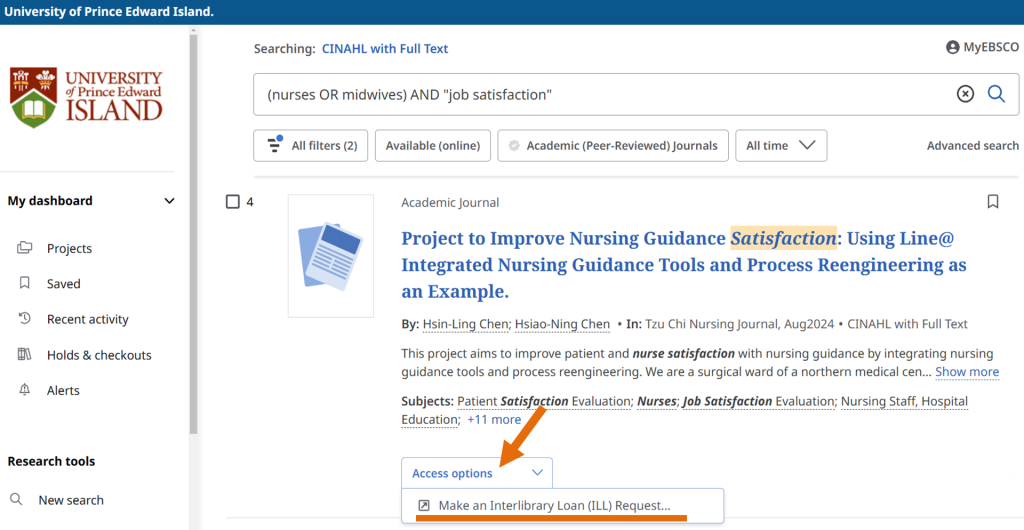The height and width of the screenshot is (530, 1024).
Task: Open the Advanced search link
Action: pos(972,146)
